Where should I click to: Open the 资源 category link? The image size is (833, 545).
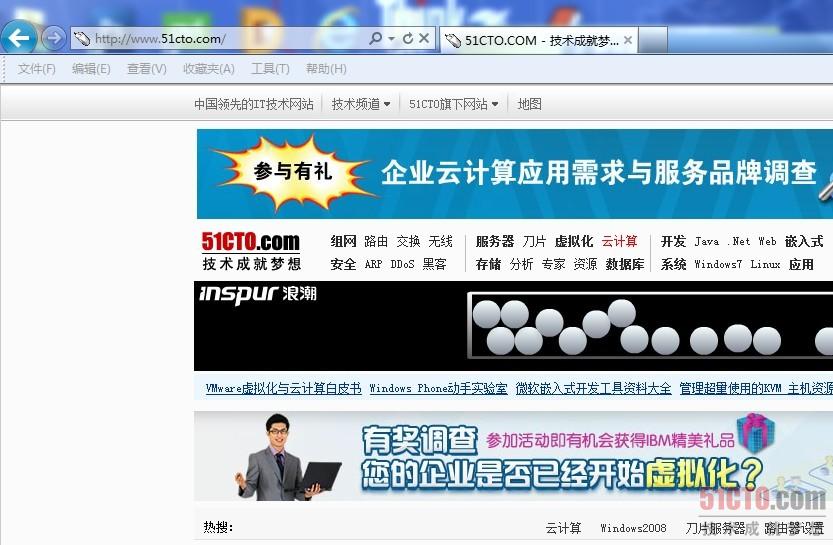585,265
